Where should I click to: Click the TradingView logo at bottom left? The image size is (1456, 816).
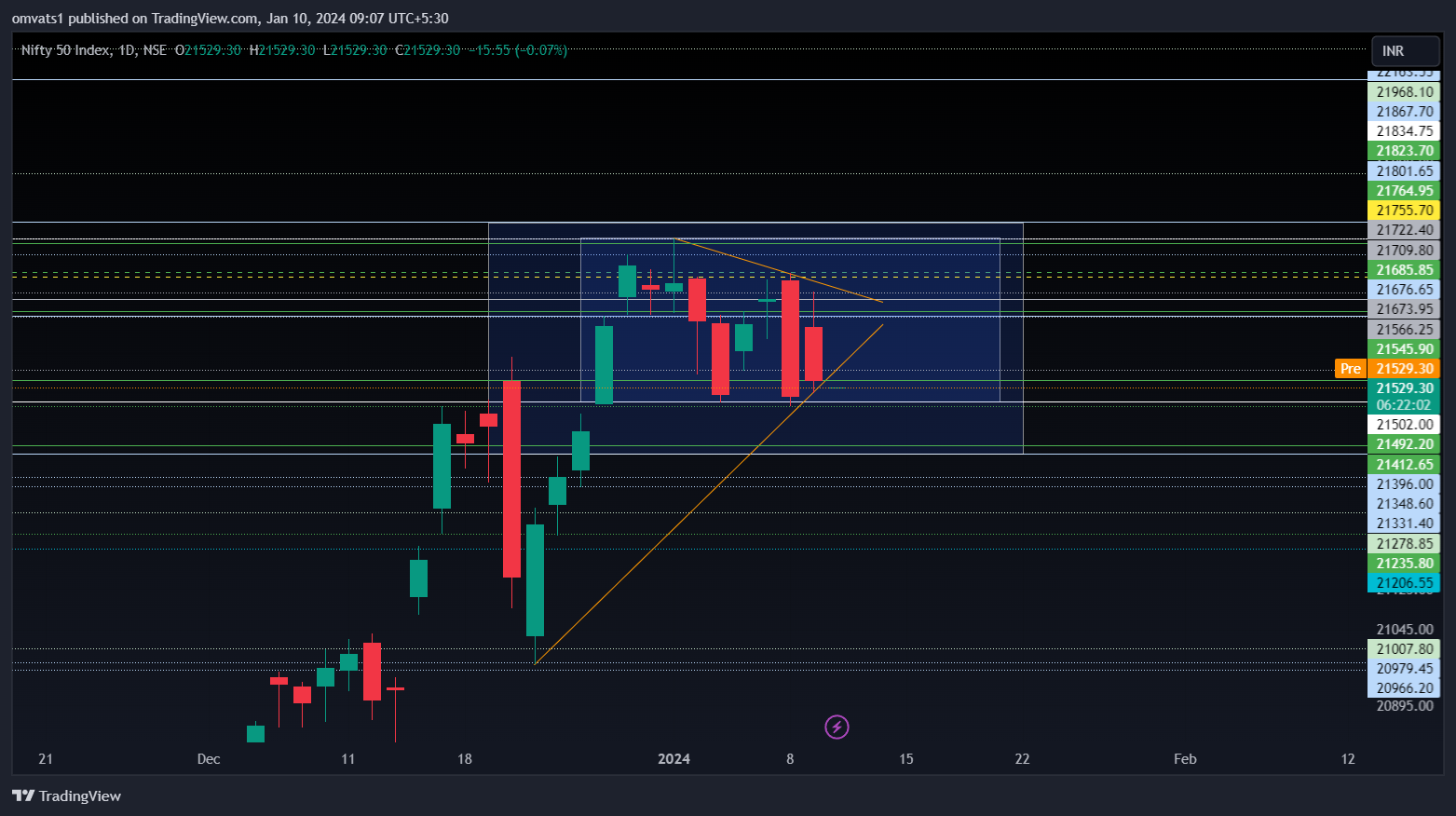click(x=66, y=796)
